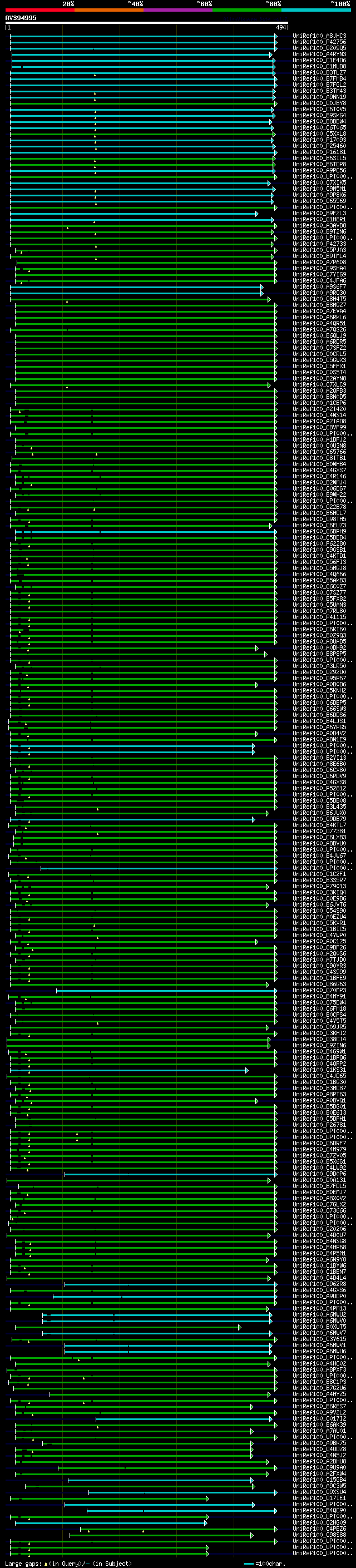Click the UniRef100_P16181 label
This screenshot has height=1568, width=356.
[x=319, y=152]
